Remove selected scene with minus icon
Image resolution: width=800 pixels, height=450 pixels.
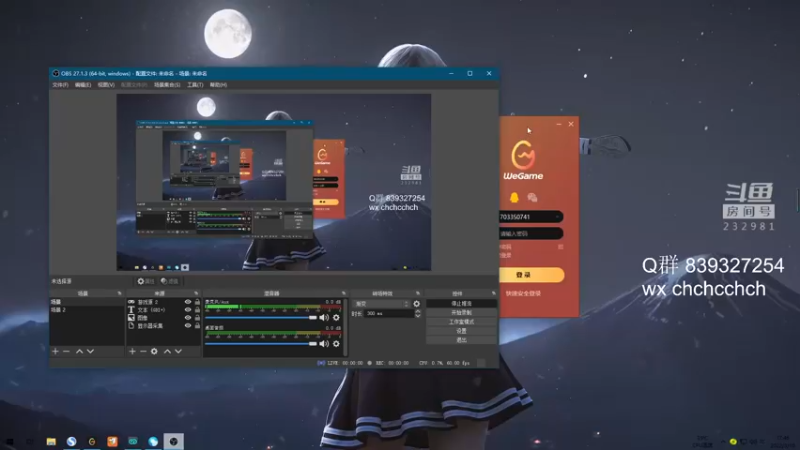66,351
